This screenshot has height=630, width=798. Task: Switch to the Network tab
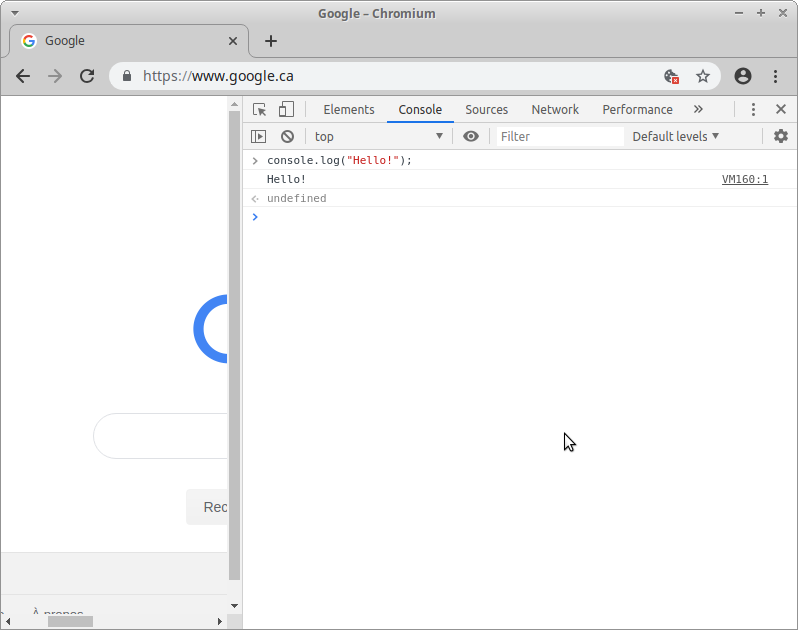point(555,110)
